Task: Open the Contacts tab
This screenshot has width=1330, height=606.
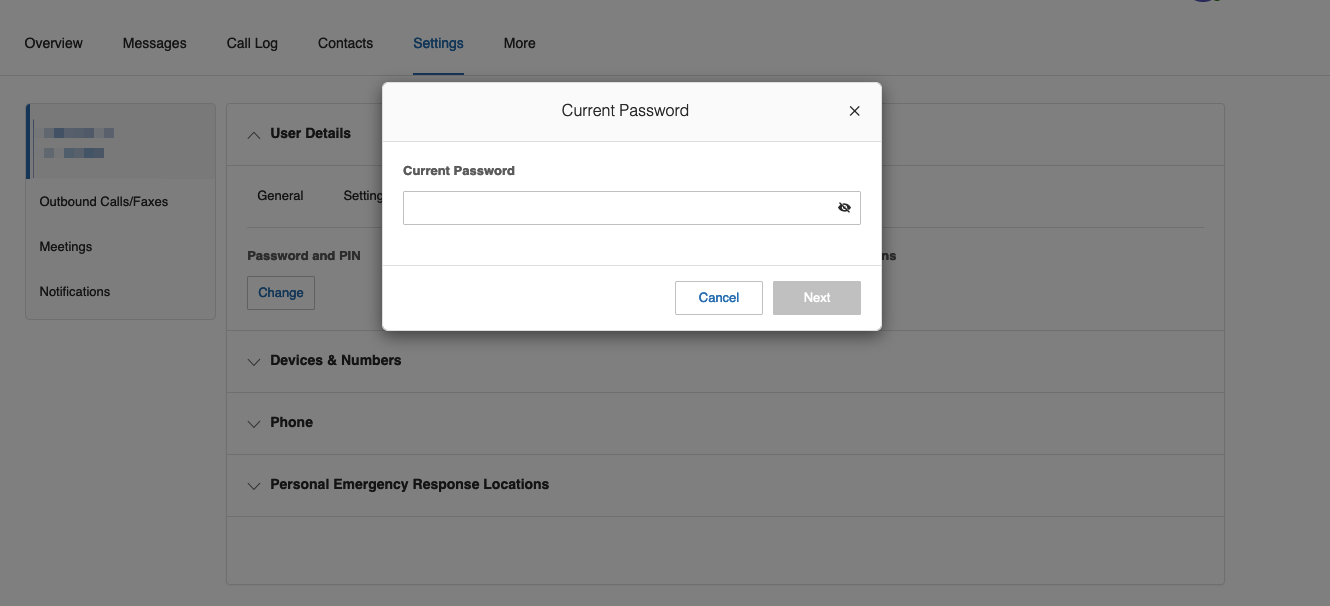Action: pos(345,44)
